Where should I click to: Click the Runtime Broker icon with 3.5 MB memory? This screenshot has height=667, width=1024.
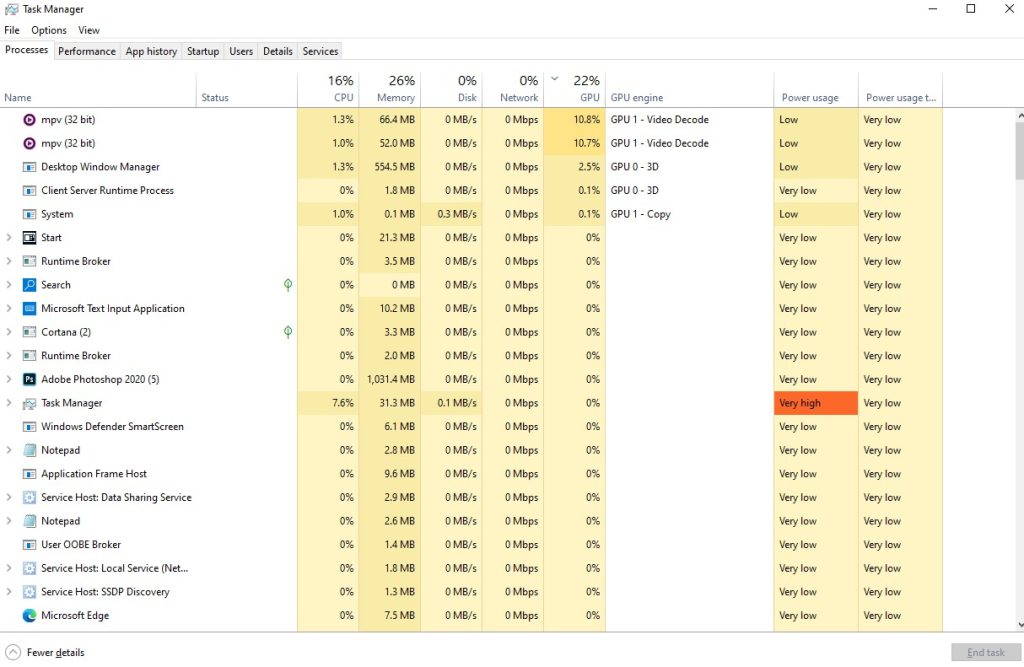pos(29,261)
